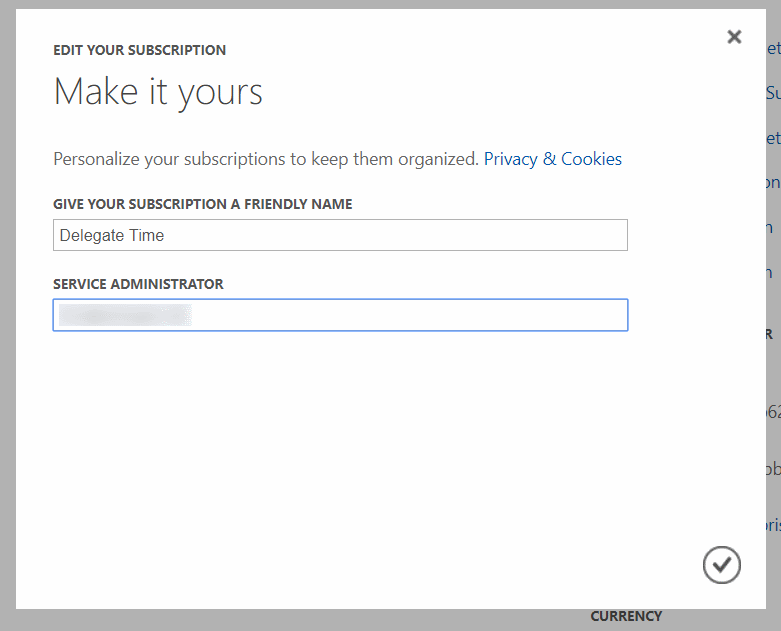This screenshot has width=781, height=631.
Task: Click the 'Personalize your subscriptions' description text
Action: [265, 159]
